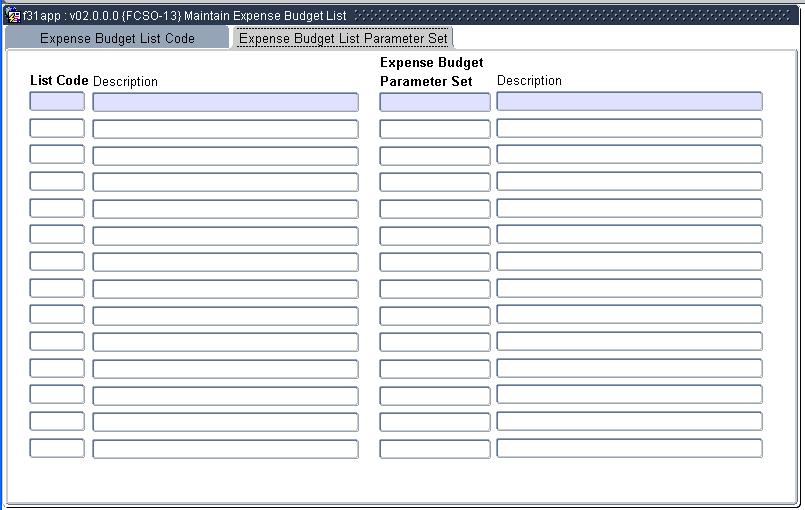Click the eighth row List Code Description field
The width and height of the screenshot is (805, 510).
[225, 288]
